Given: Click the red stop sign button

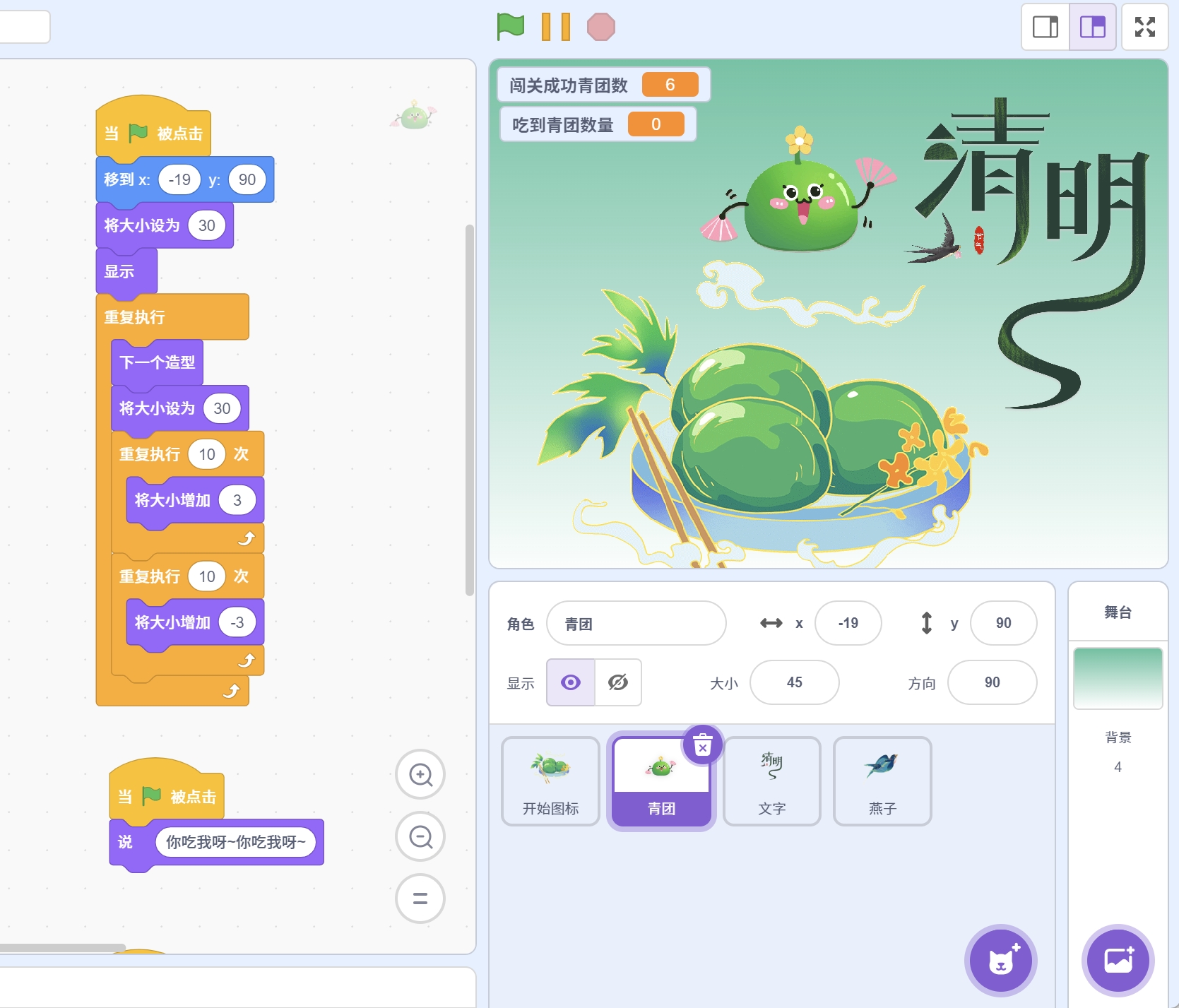Looking at the screenshot, I should pyautogui.click(x=600, y=27).
